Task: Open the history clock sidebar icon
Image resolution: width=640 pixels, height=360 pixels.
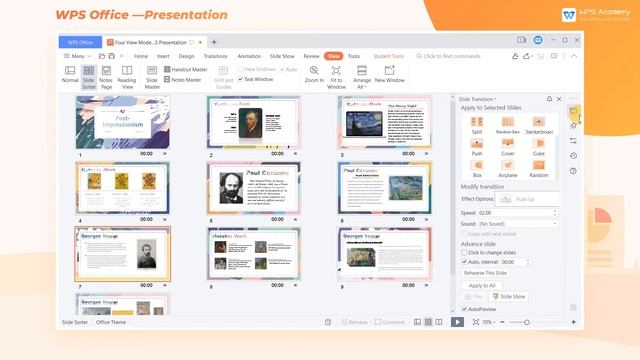Action: (573, 156)
